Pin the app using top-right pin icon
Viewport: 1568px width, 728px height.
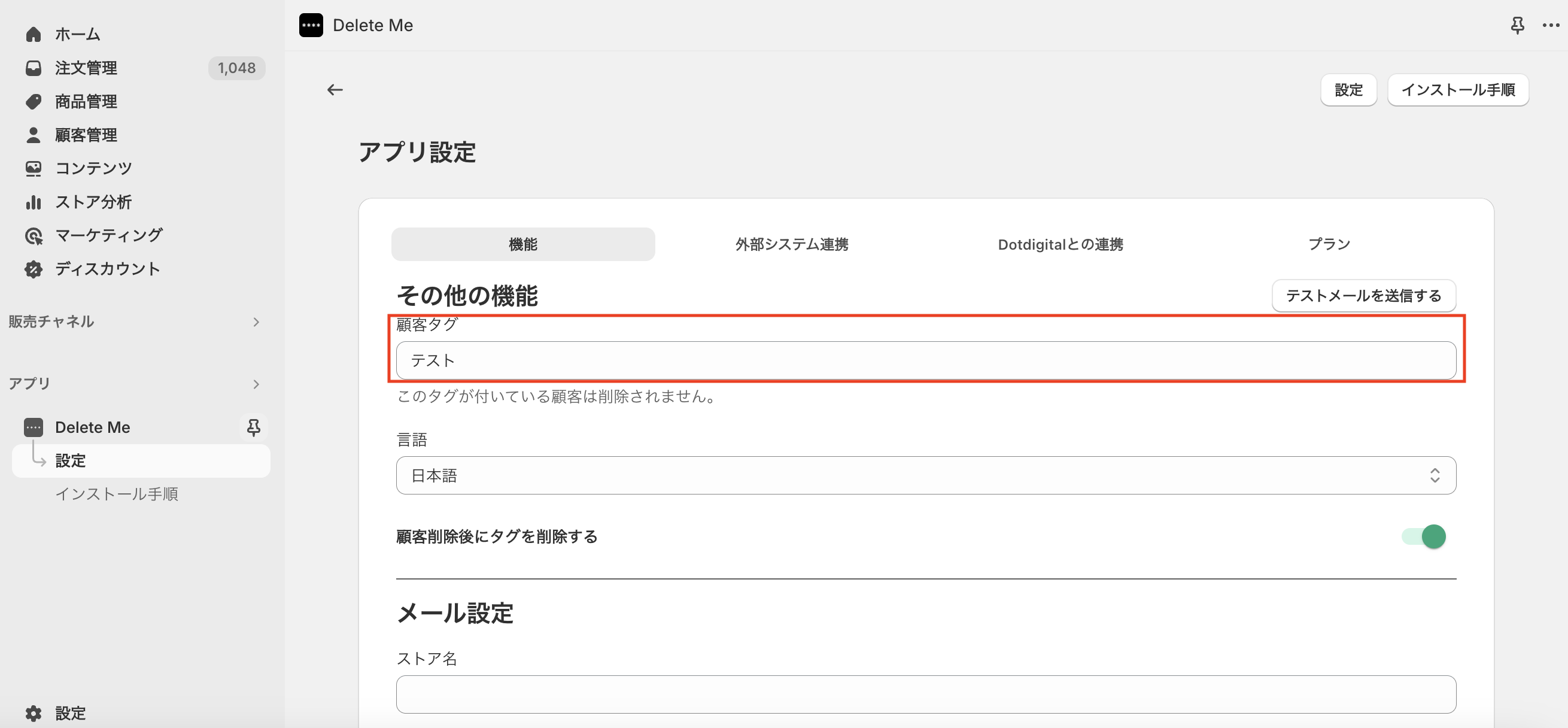1518,25
